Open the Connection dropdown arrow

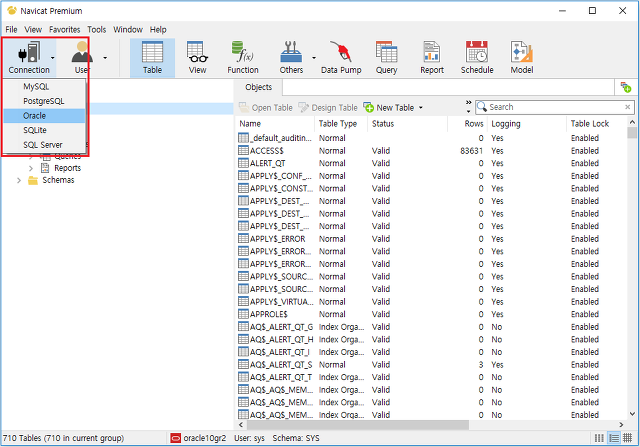(x=53, y=58)
